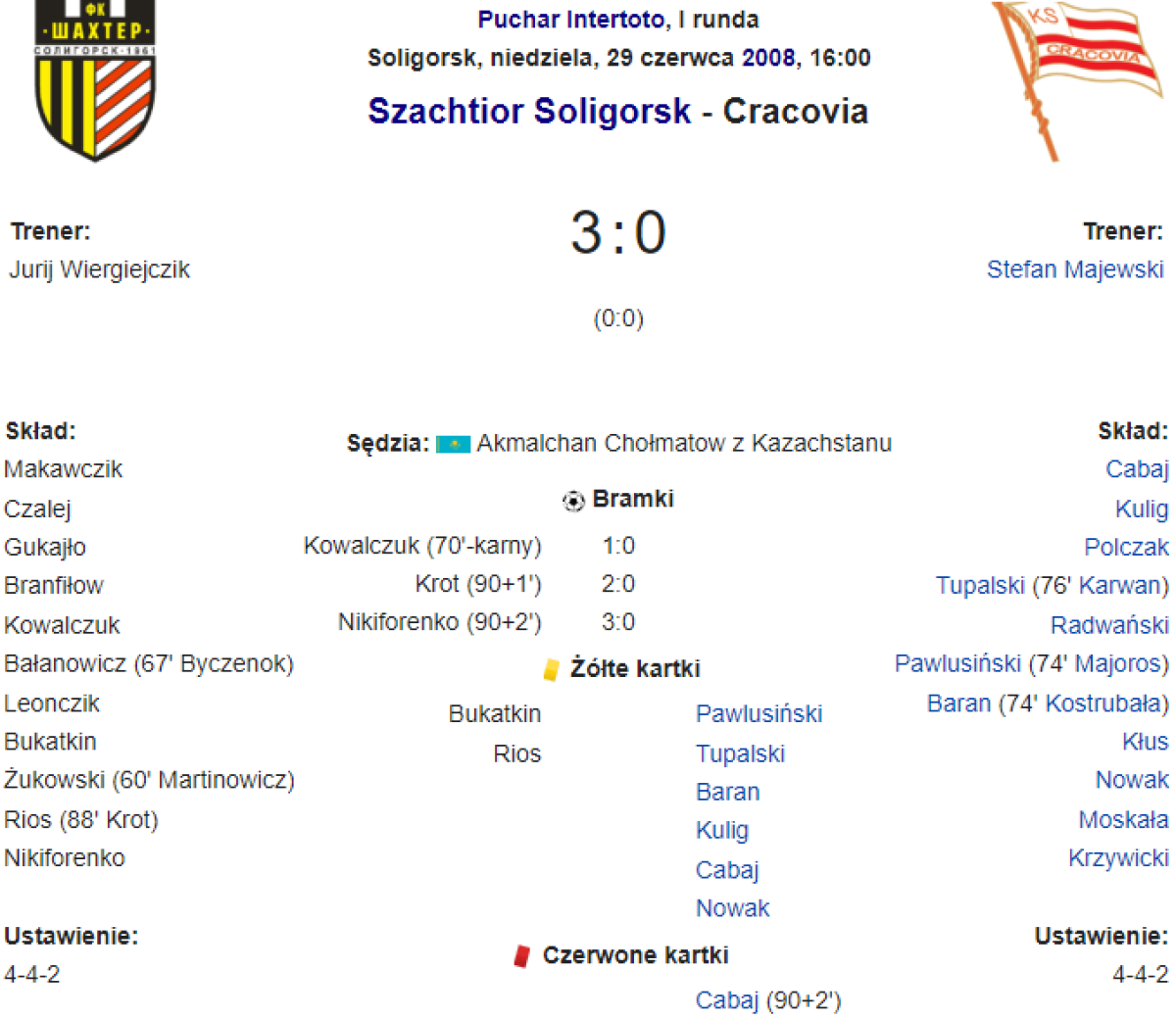This screenshot has height=1019, width=1176.
Task: Click the Cracovia club flag logo
Action: (1079, 76)
